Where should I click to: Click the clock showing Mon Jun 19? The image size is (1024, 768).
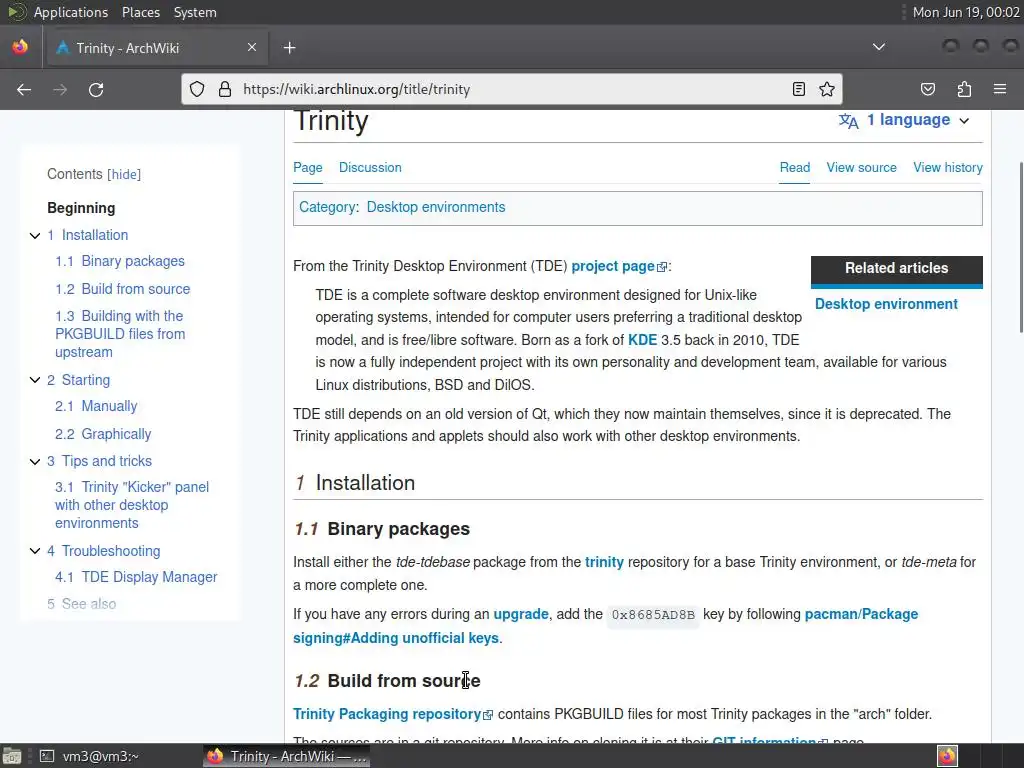(x=966, y=12)
